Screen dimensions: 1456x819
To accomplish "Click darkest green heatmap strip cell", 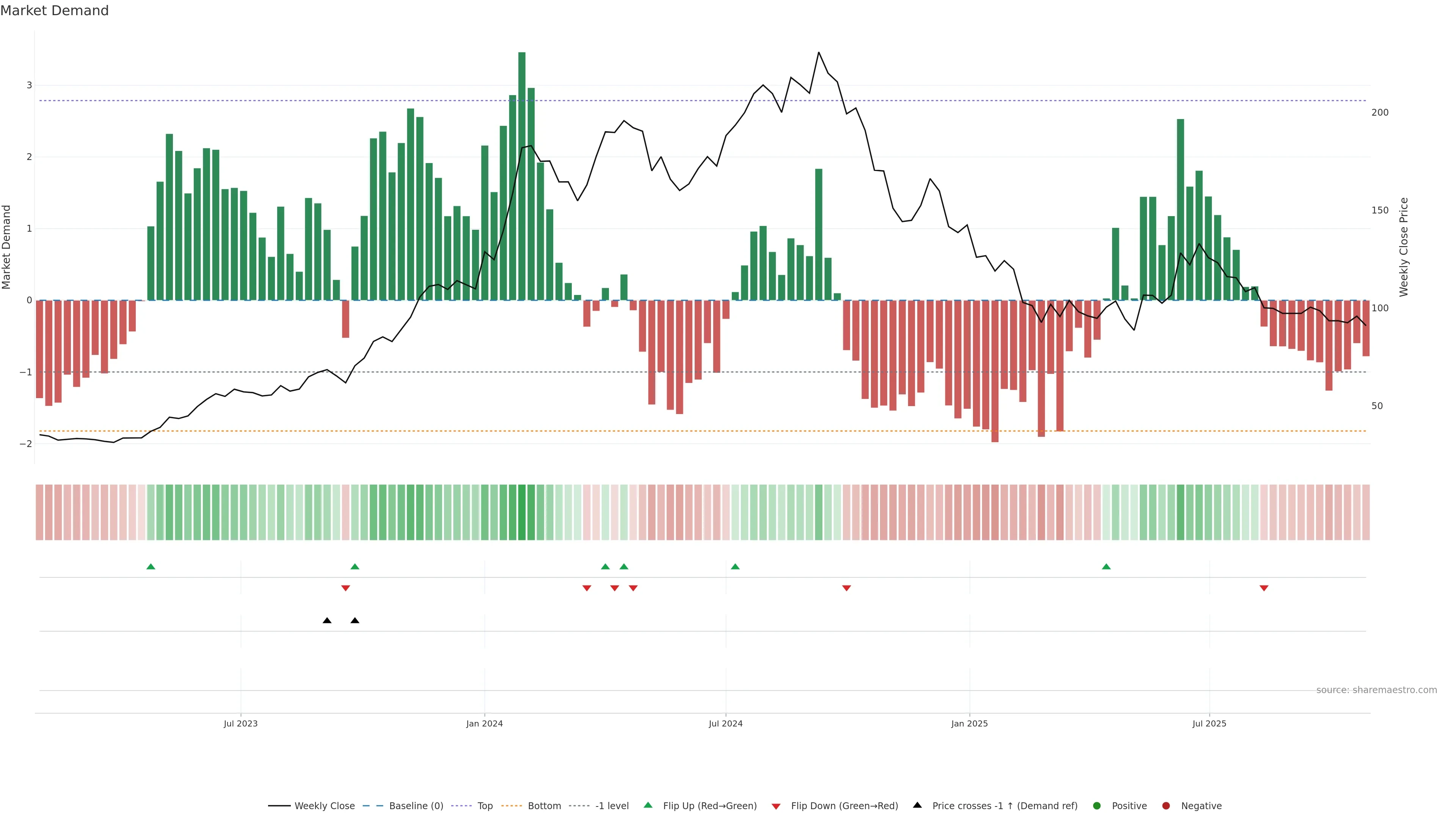I will [522, 511].
